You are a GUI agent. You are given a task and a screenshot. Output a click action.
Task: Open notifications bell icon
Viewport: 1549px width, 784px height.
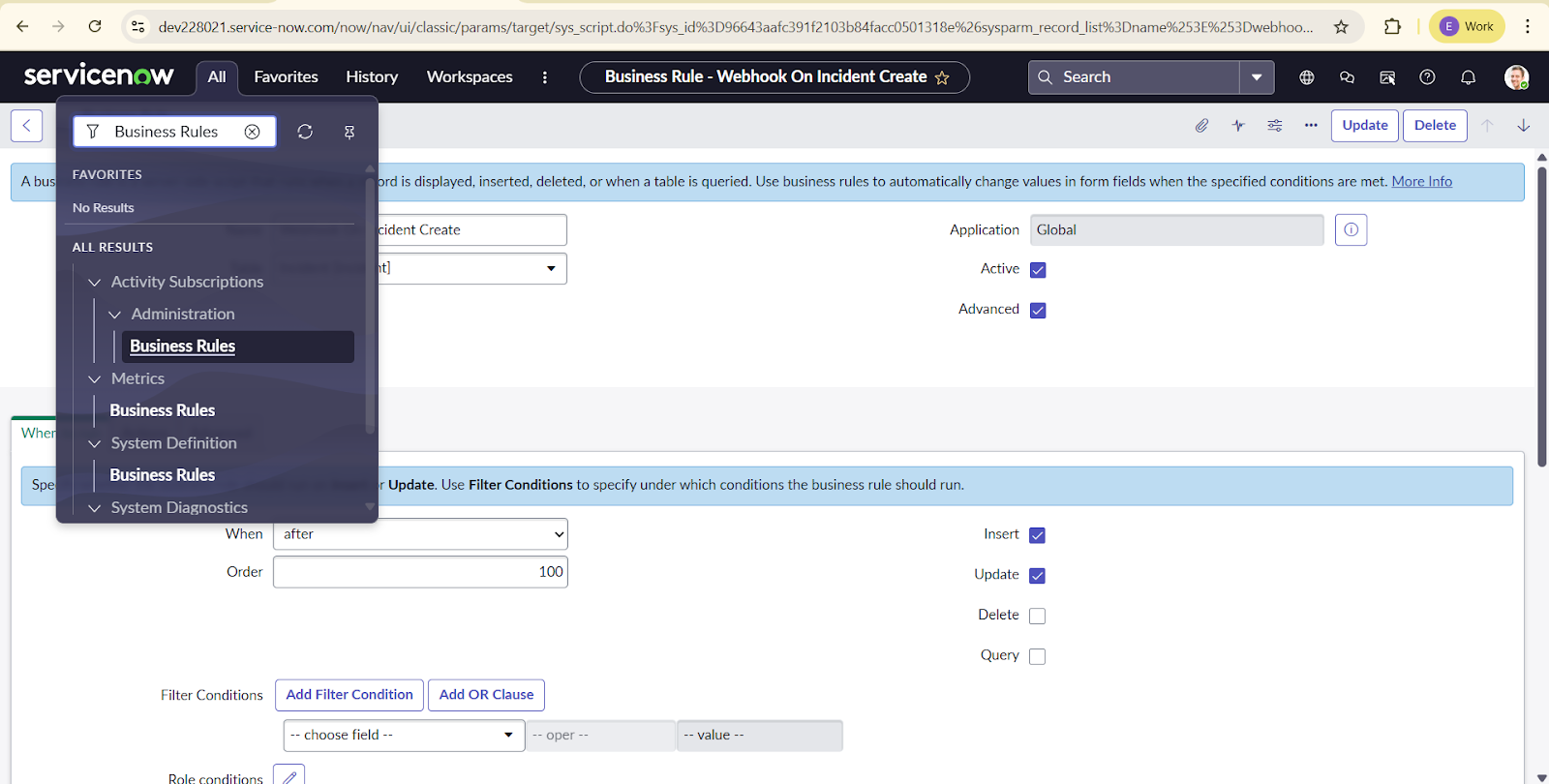coord(1468,77)
